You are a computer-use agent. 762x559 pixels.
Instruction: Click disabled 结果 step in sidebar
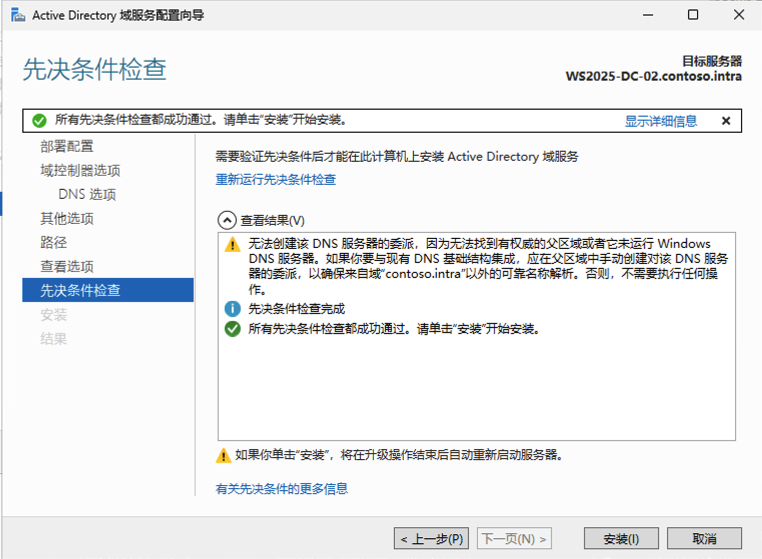pyautogui.click(x=53, y=339)
